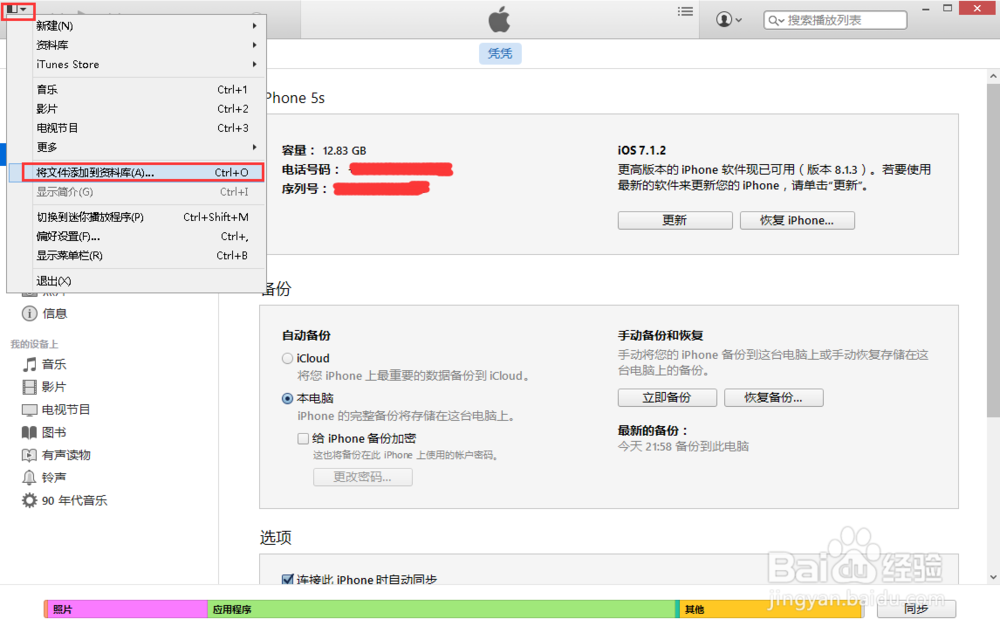Viewport: 1000px width, 633px height.
Task: Select the 本电脑 backup radio button
Action: pos(288,398)
